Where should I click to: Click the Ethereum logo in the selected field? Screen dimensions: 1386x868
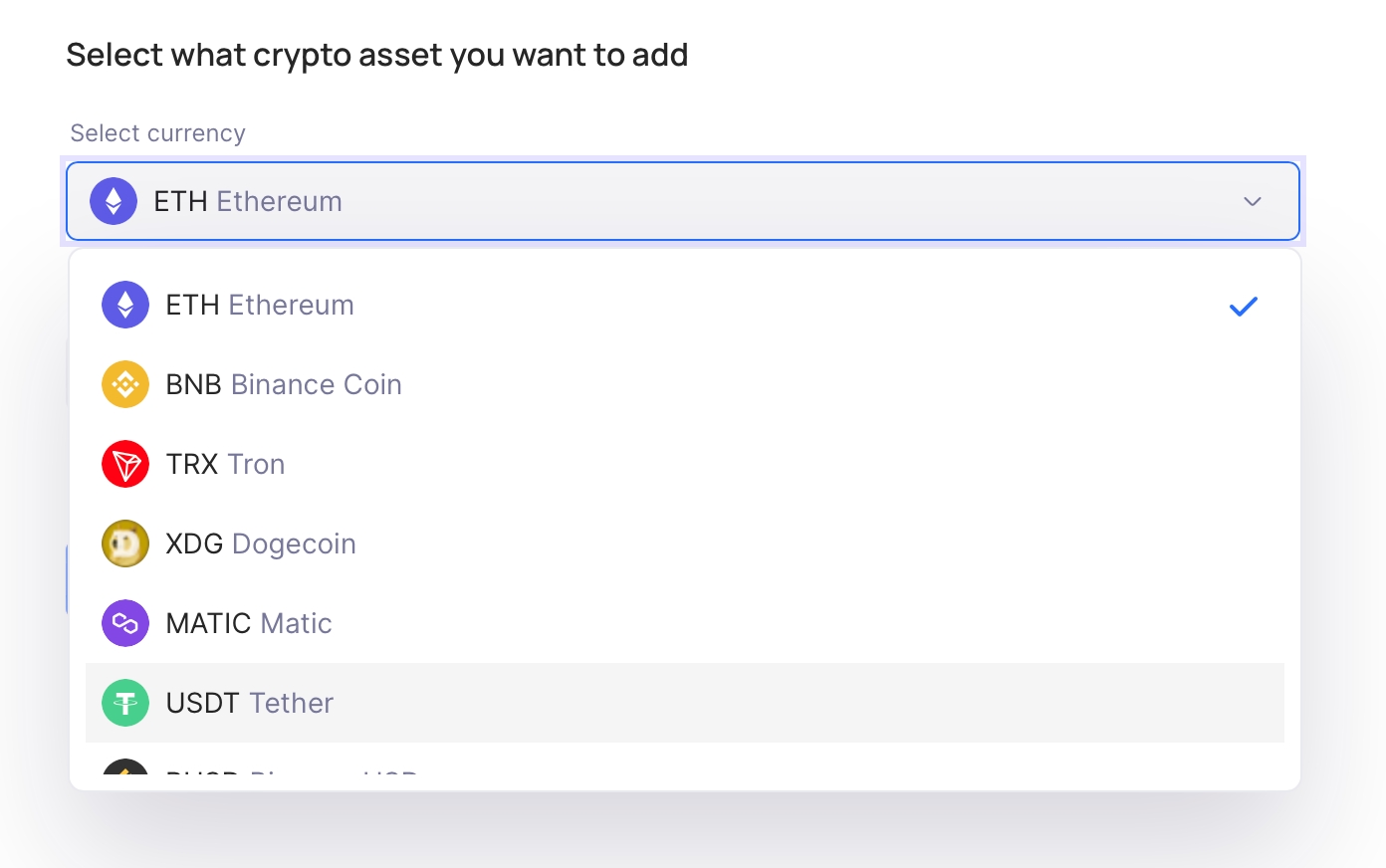point(114,201)
